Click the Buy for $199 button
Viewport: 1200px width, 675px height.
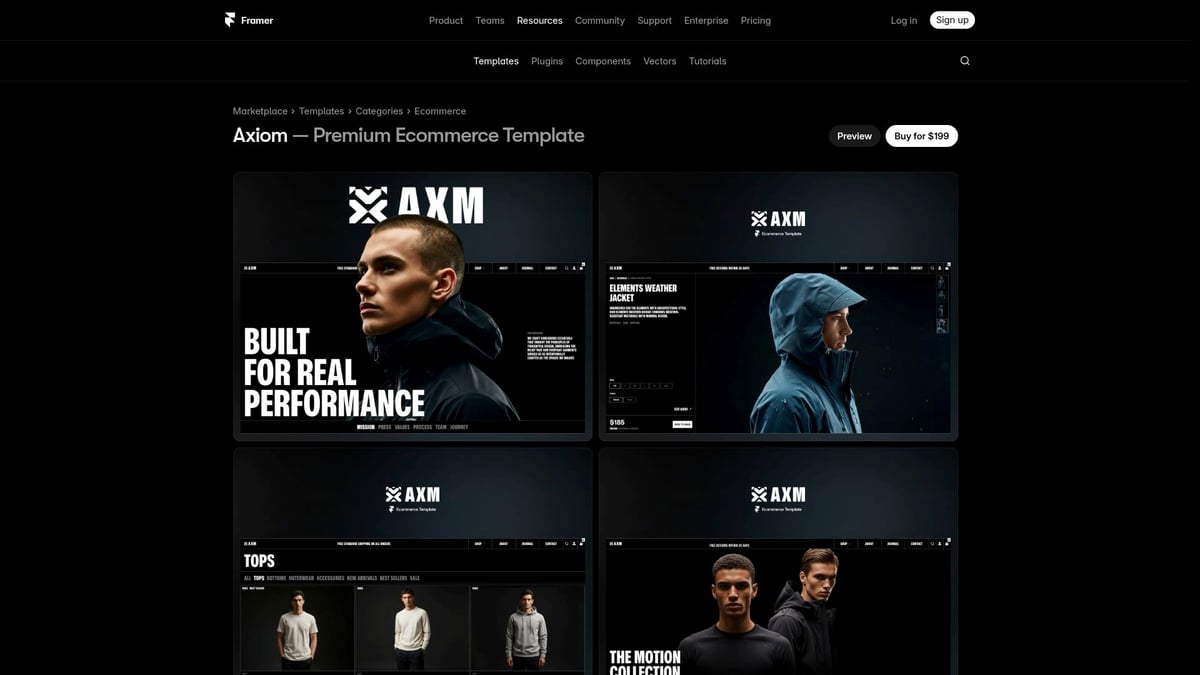click(x=922, y=136)
